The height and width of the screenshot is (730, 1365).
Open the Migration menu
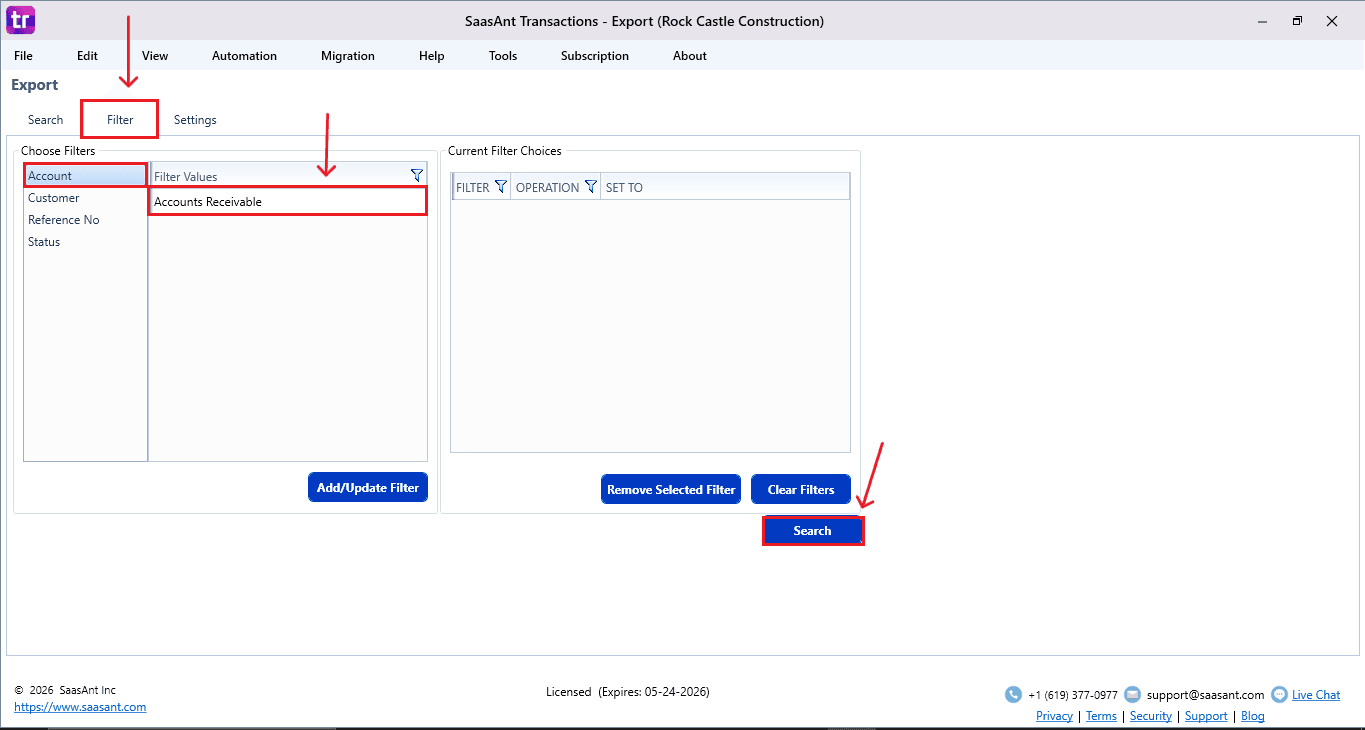(348, 56)
